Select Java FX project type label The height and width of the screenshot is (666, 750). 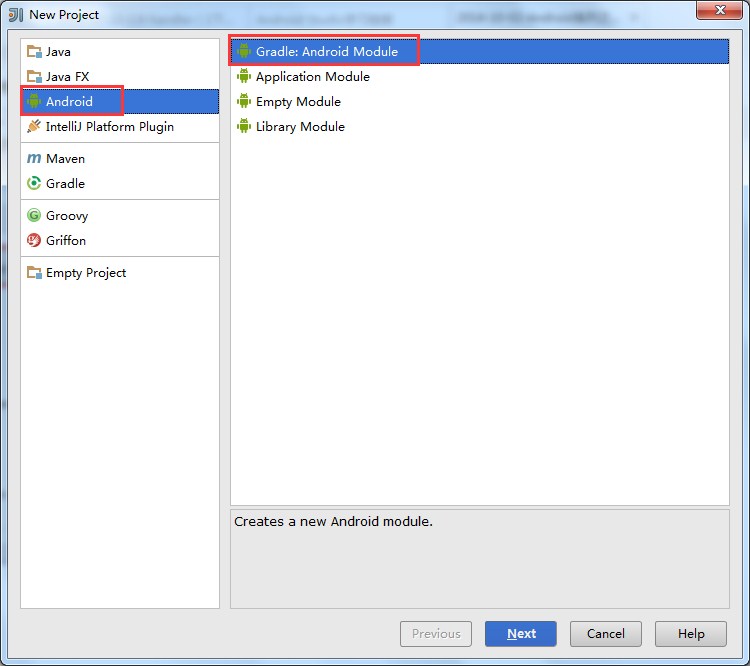point(67,77)
